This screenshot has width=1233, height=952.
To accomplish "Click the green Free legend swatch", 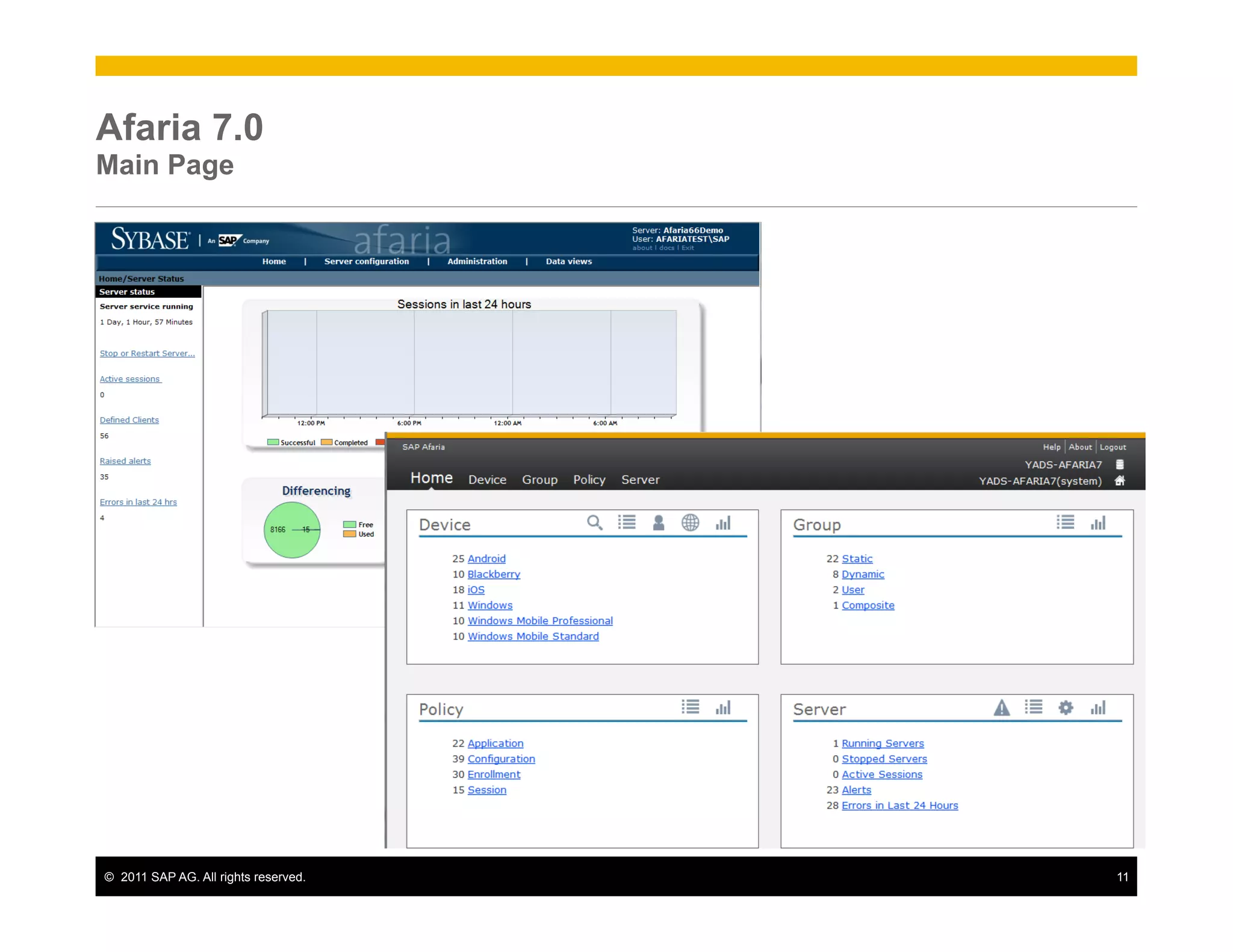I will pyautogui.click(x=349, y=524).
